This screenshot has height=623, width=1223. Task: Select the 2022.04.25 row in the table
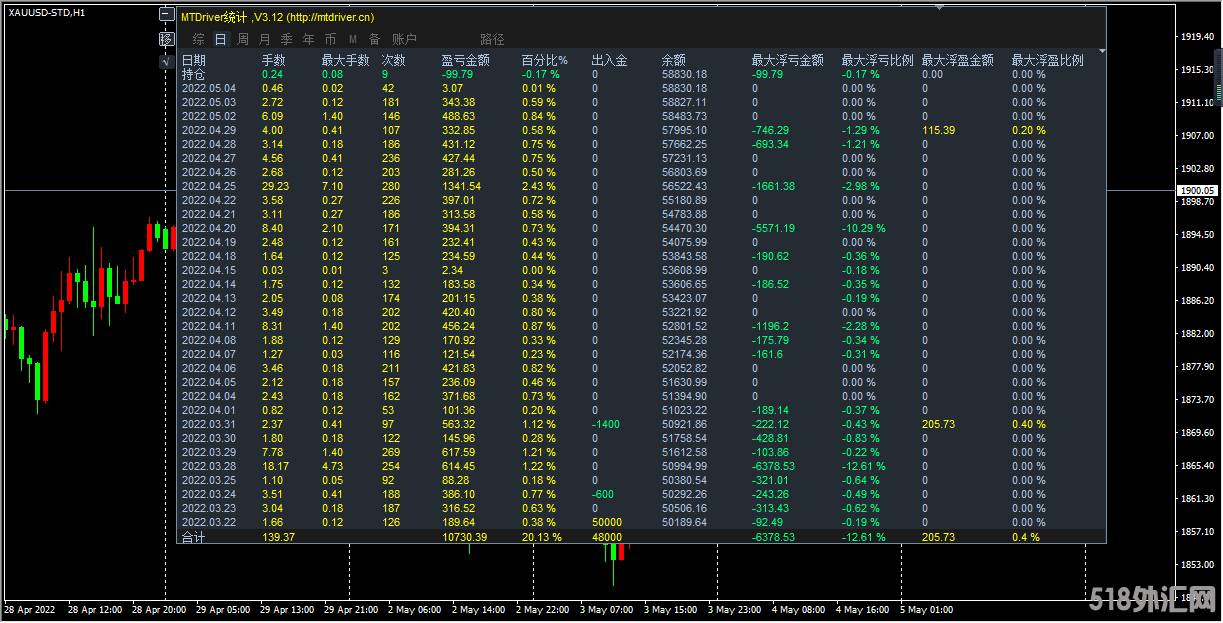(x=208, y=186)
